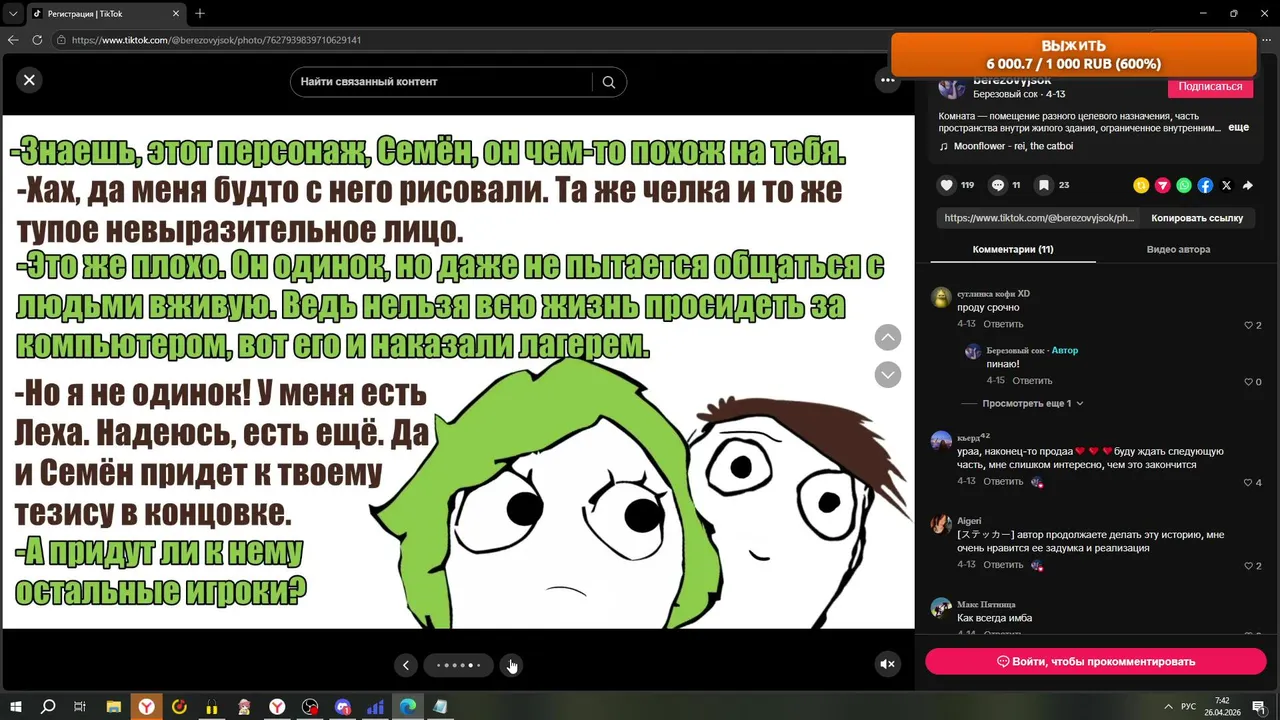Show hidden system tray icons chevron
The width and height of the screenshot is (1280, 720).
click(x=1167, y=707)
